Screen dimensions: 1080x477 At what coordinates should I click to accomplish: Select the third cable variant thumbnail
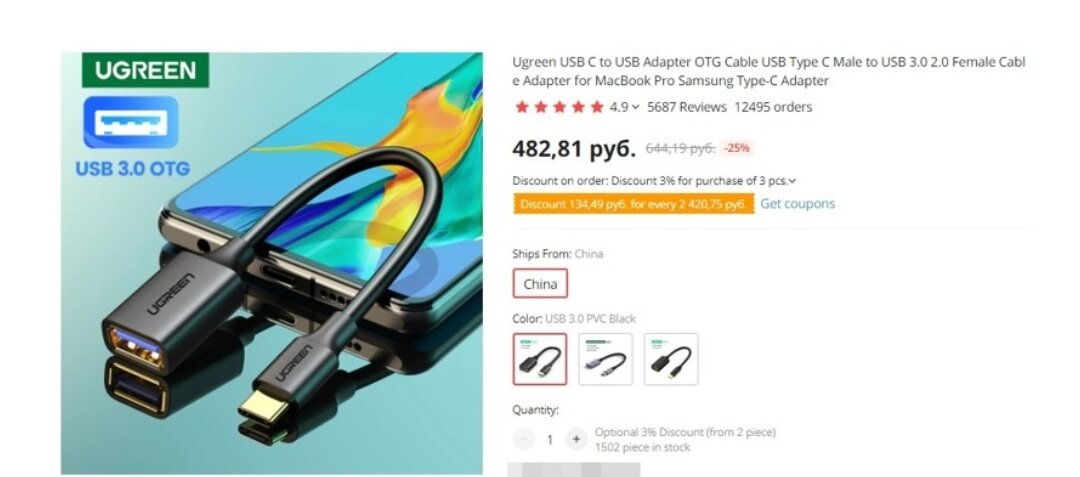671,359
